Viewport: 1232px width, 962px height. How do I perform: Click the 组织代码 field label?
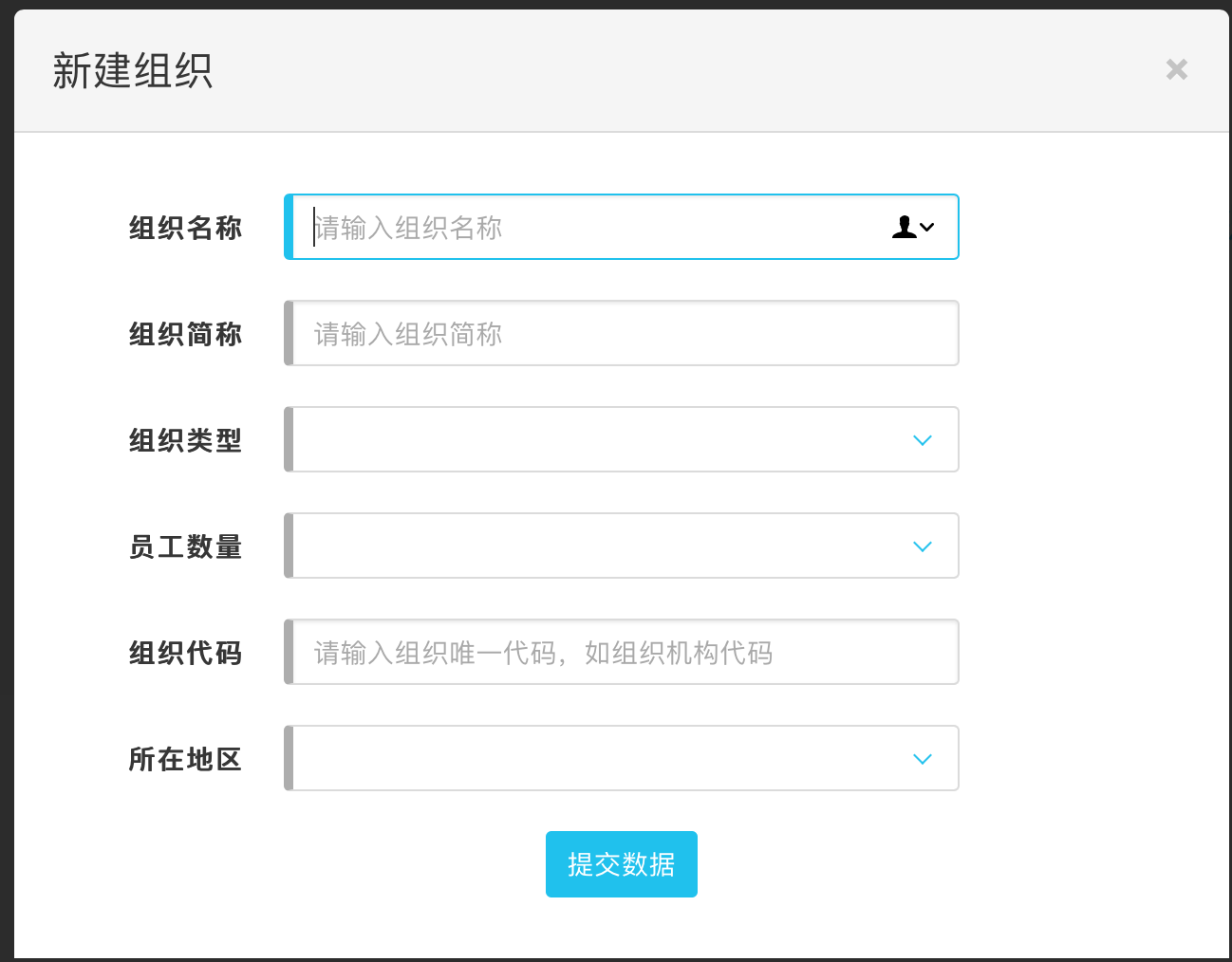pyautogui.click(x=186, y=653)
